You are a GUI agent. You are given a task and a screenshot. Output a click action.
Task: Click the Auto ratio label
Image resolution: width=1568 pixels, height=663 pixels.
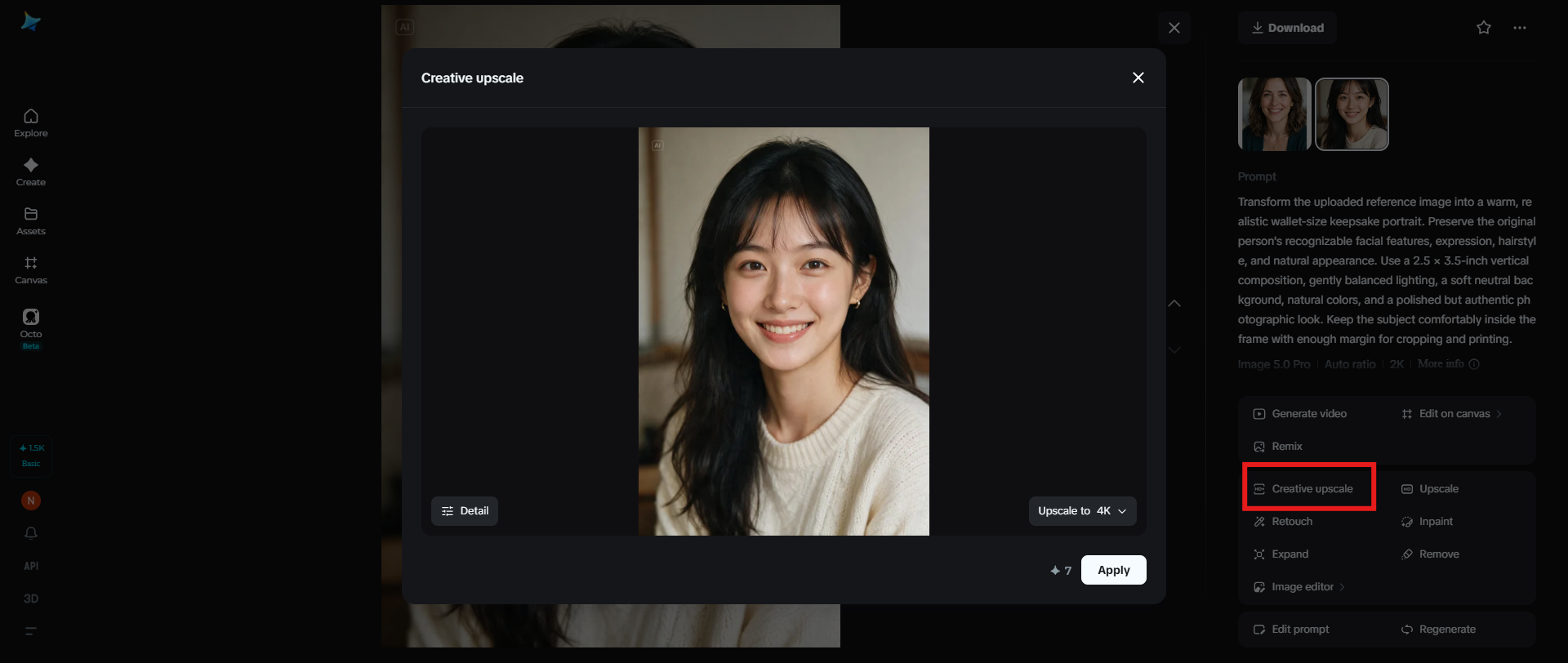[x=1350, y=364]
